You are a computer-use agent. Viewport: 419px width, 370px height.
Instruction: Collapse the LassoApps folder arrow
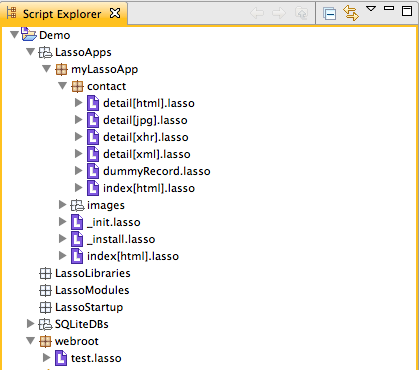coord(30,52)
